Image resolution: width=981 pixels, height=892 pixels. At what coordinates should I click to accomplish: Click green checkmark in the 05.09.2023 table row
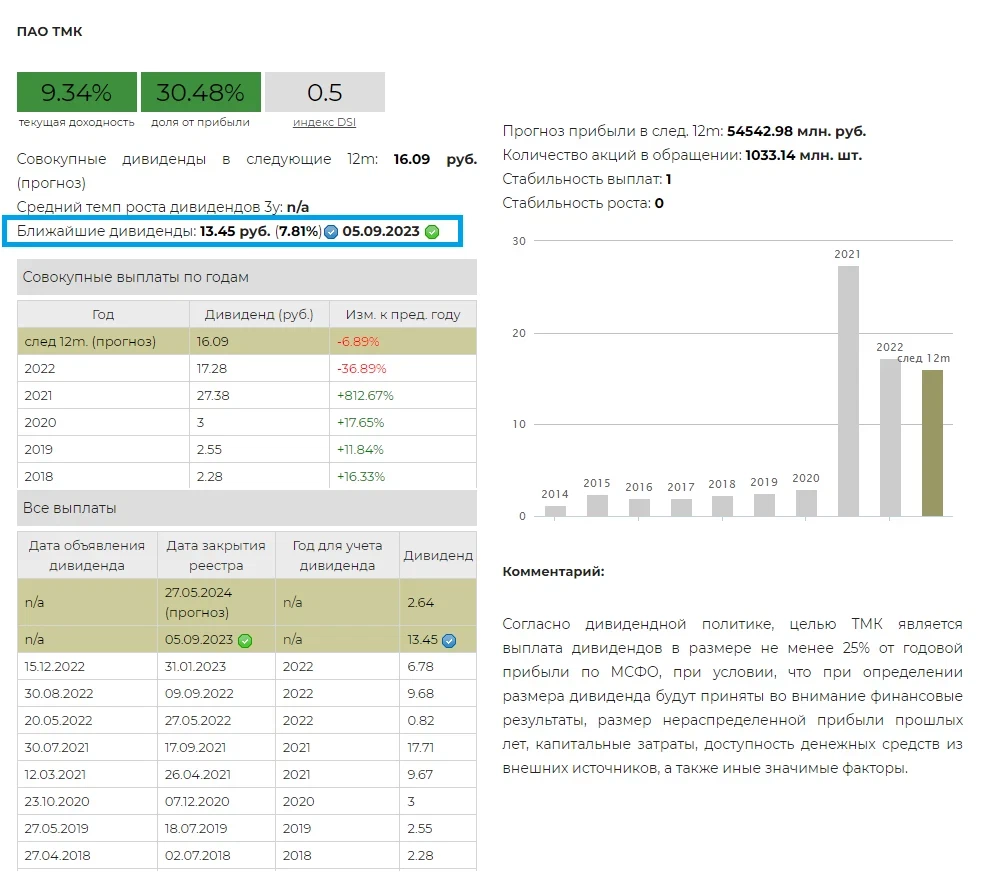point(245,640)
